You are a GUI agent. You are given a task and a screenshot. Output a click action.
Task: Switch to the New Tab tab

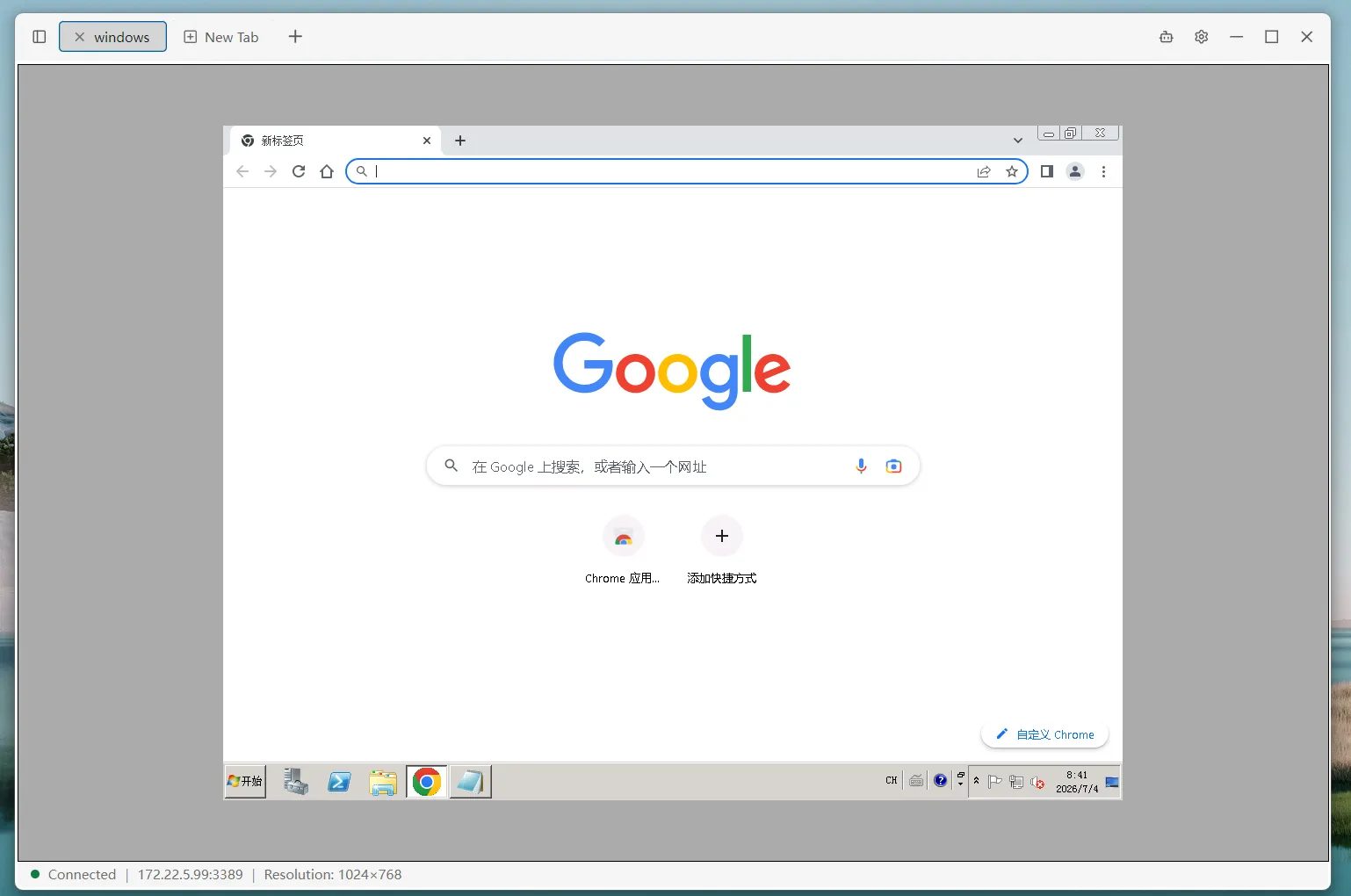click(221, 37)
